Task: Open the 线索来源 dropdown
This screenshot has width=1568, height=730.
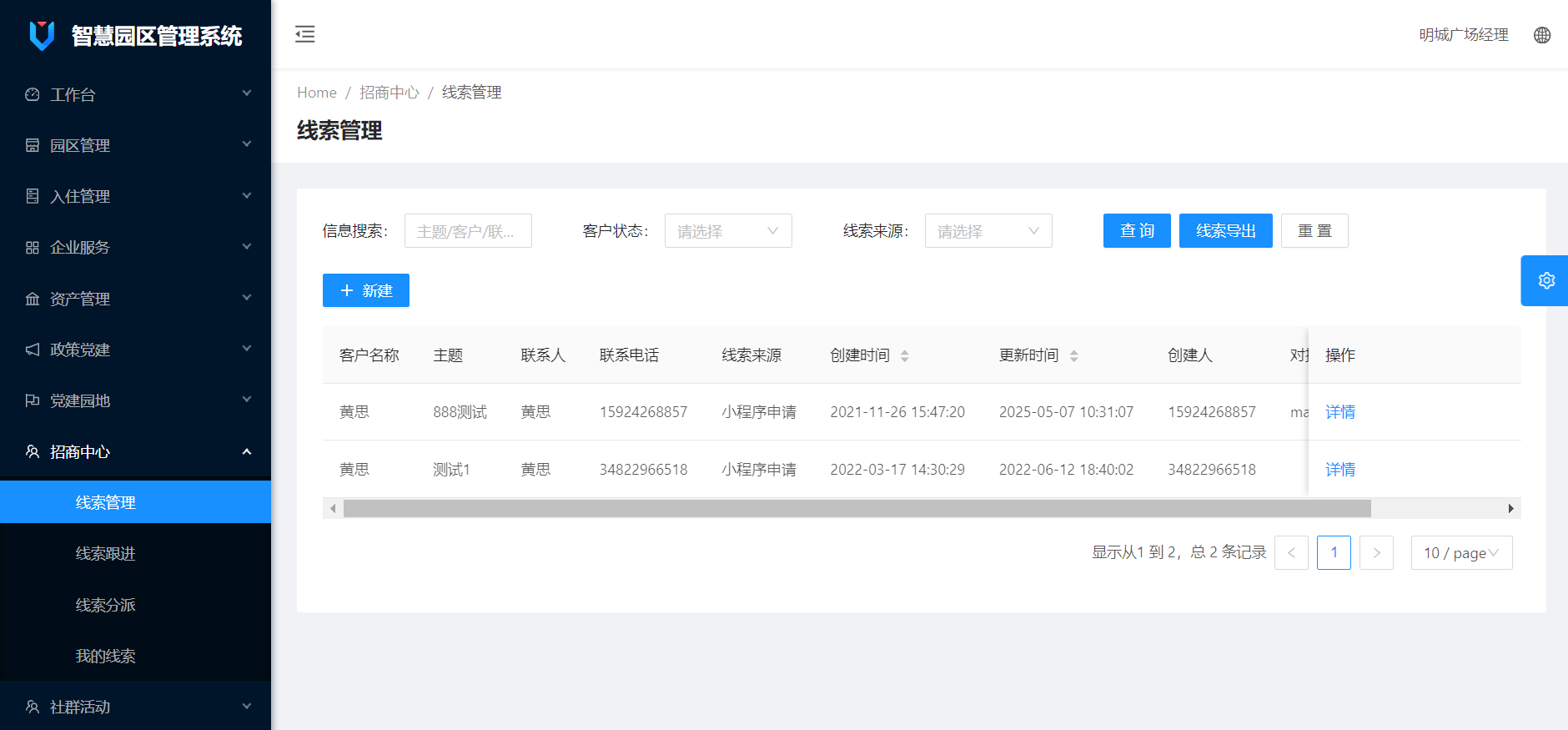Action: pyautogui.click(x=988, y=231)
